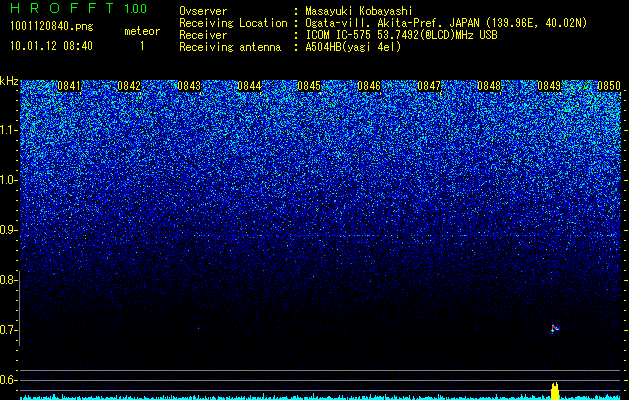Click the 0.7 kHz axis label

click(x=8, y=330)
